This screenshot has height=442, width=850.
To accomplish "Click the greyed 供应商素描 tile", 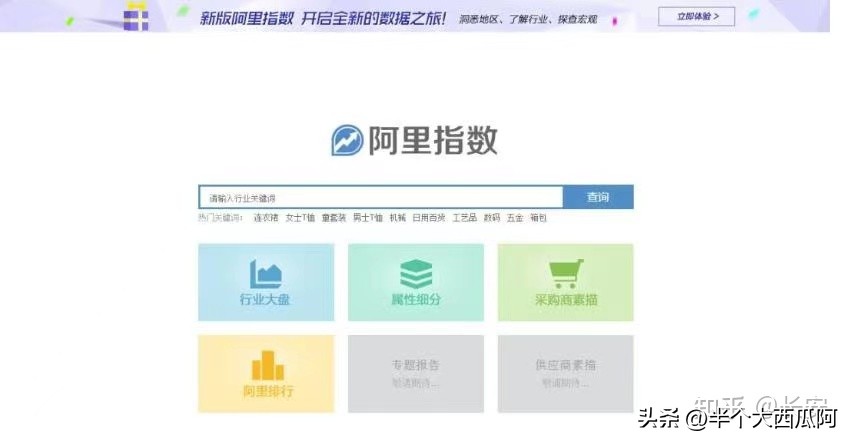I will [x=565, y=374].
